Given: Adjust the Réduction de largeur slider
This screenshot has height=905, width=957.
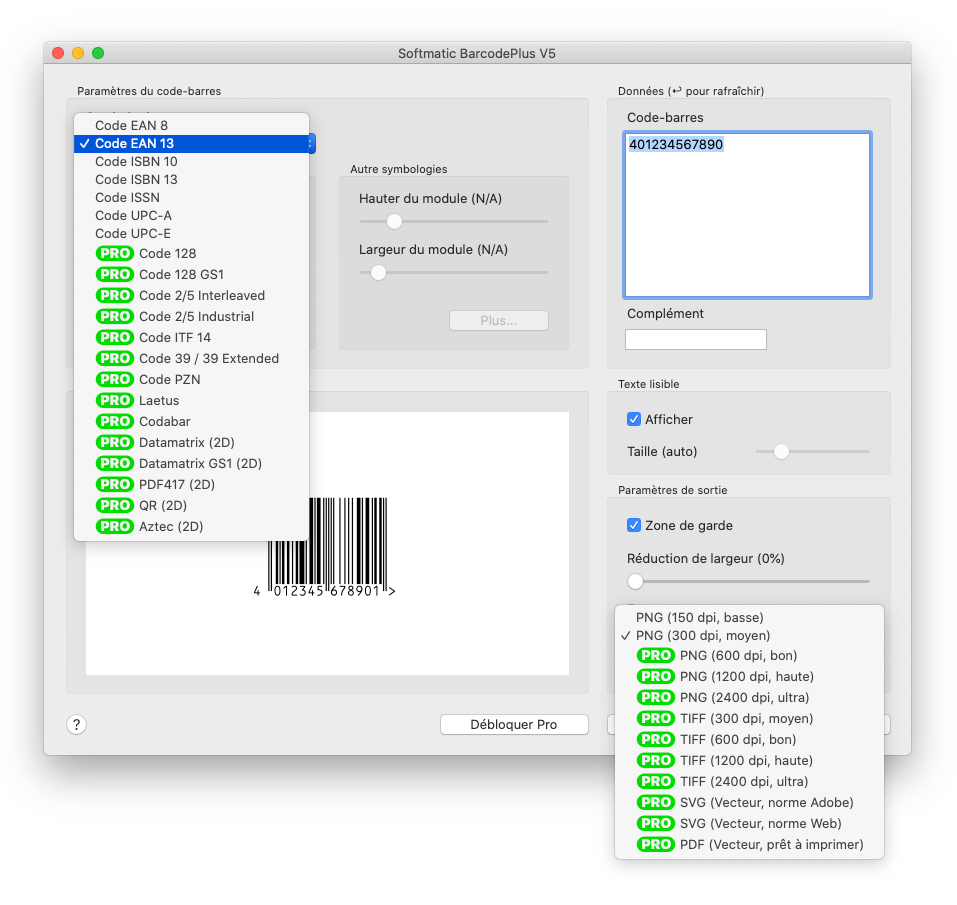Looking at the screenshot, I should [636, 581].
